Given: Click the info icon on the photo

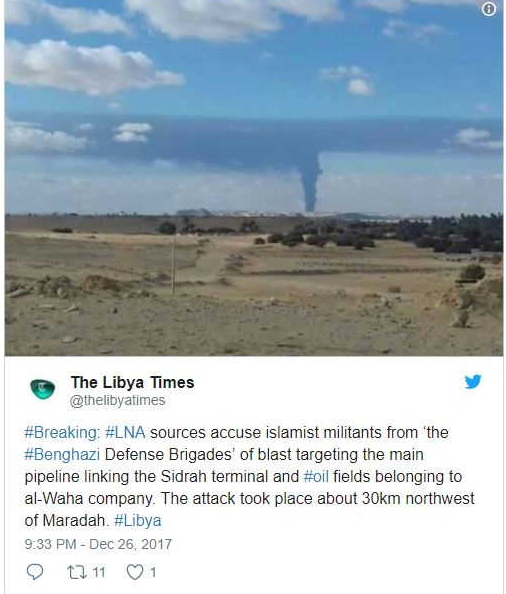Looking at the screenshot, I should pos(489,9).
